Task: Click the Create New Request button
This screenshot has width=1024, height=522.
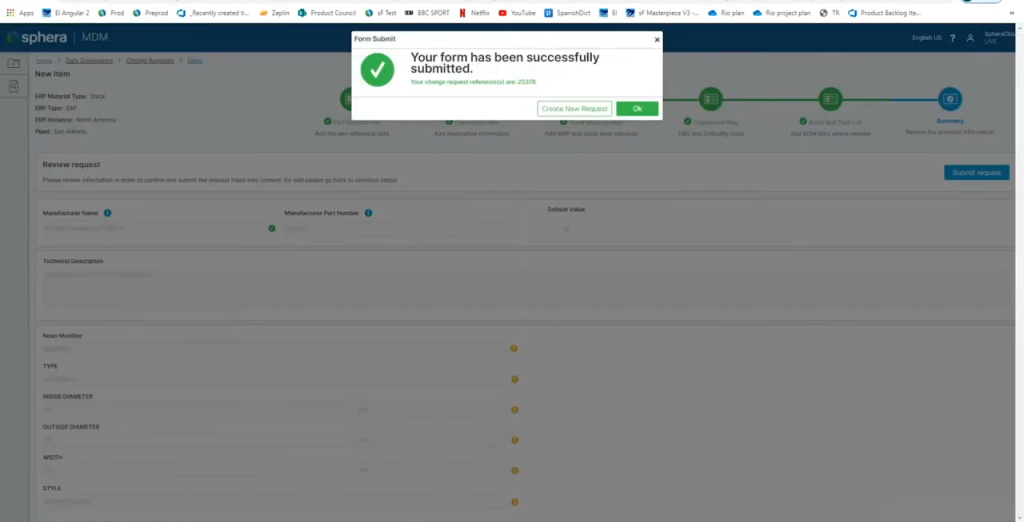Action: point(574,108)
